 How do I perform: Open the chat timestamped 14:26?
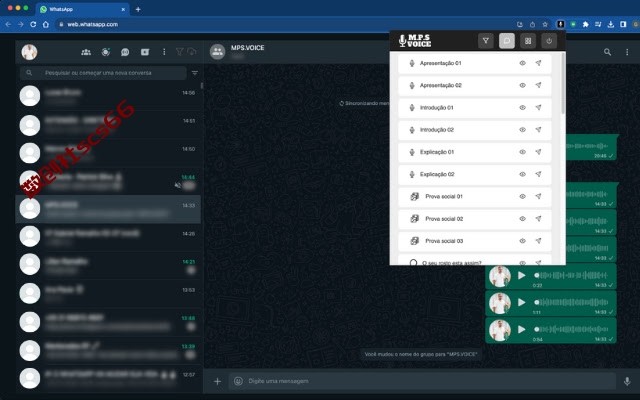coord(108,237)
